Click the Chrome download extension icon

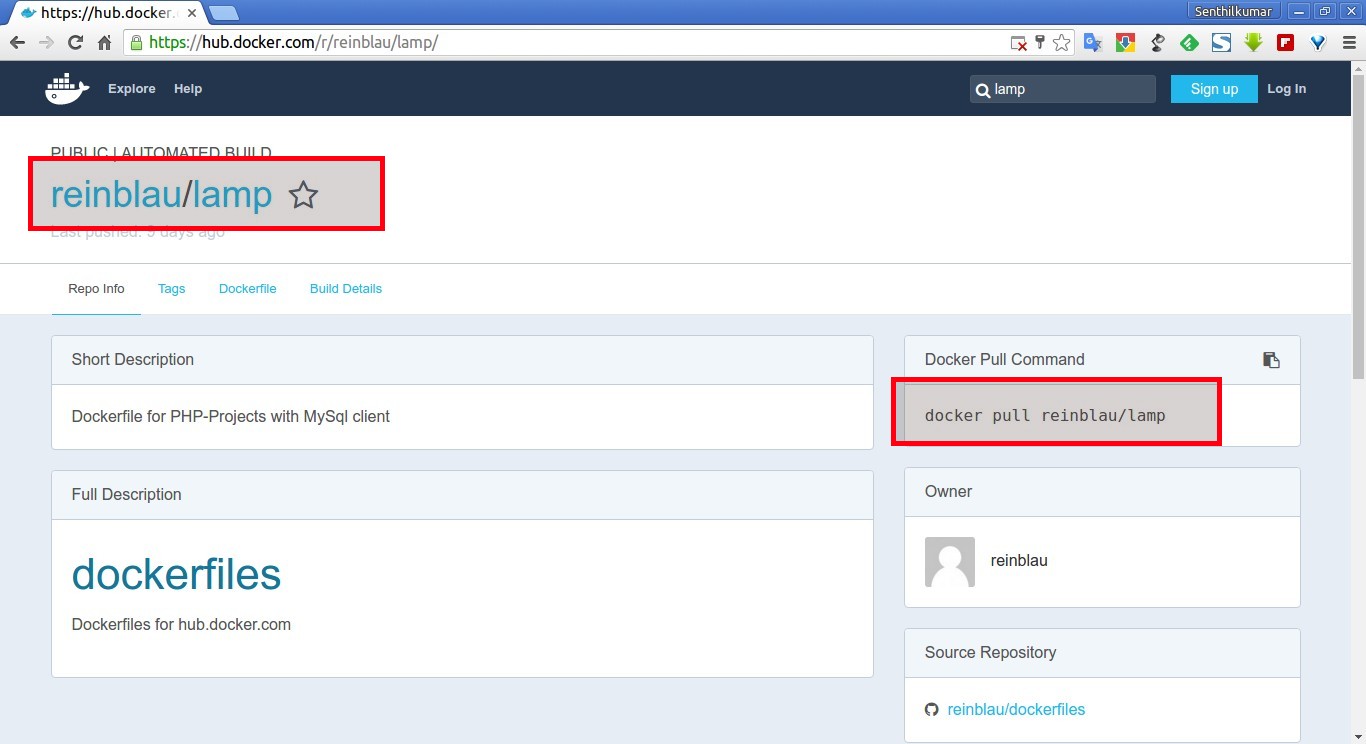tap(1125, 43)
